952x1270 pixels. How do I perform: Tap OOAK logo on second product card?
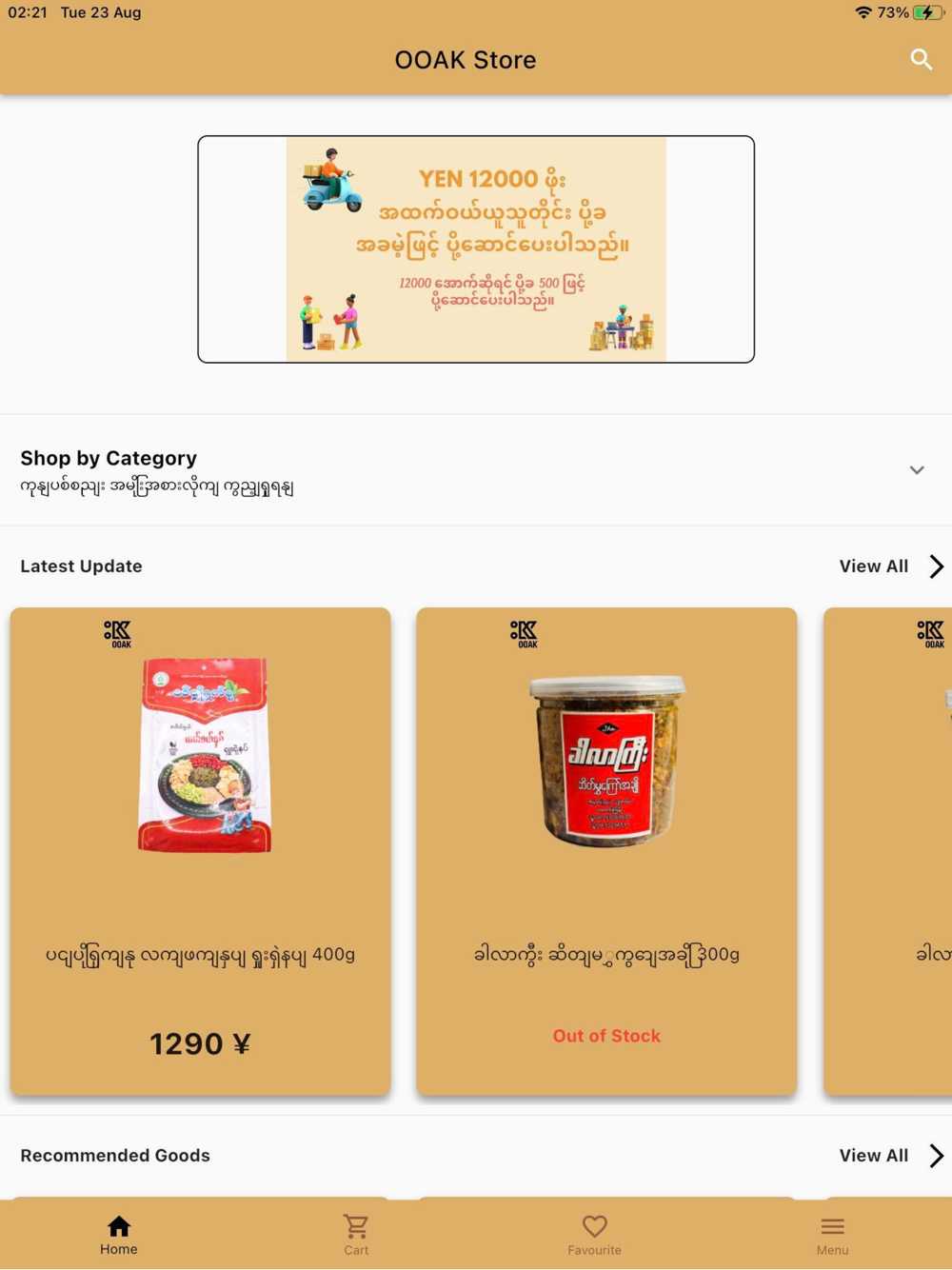click(x=525, y=634)
